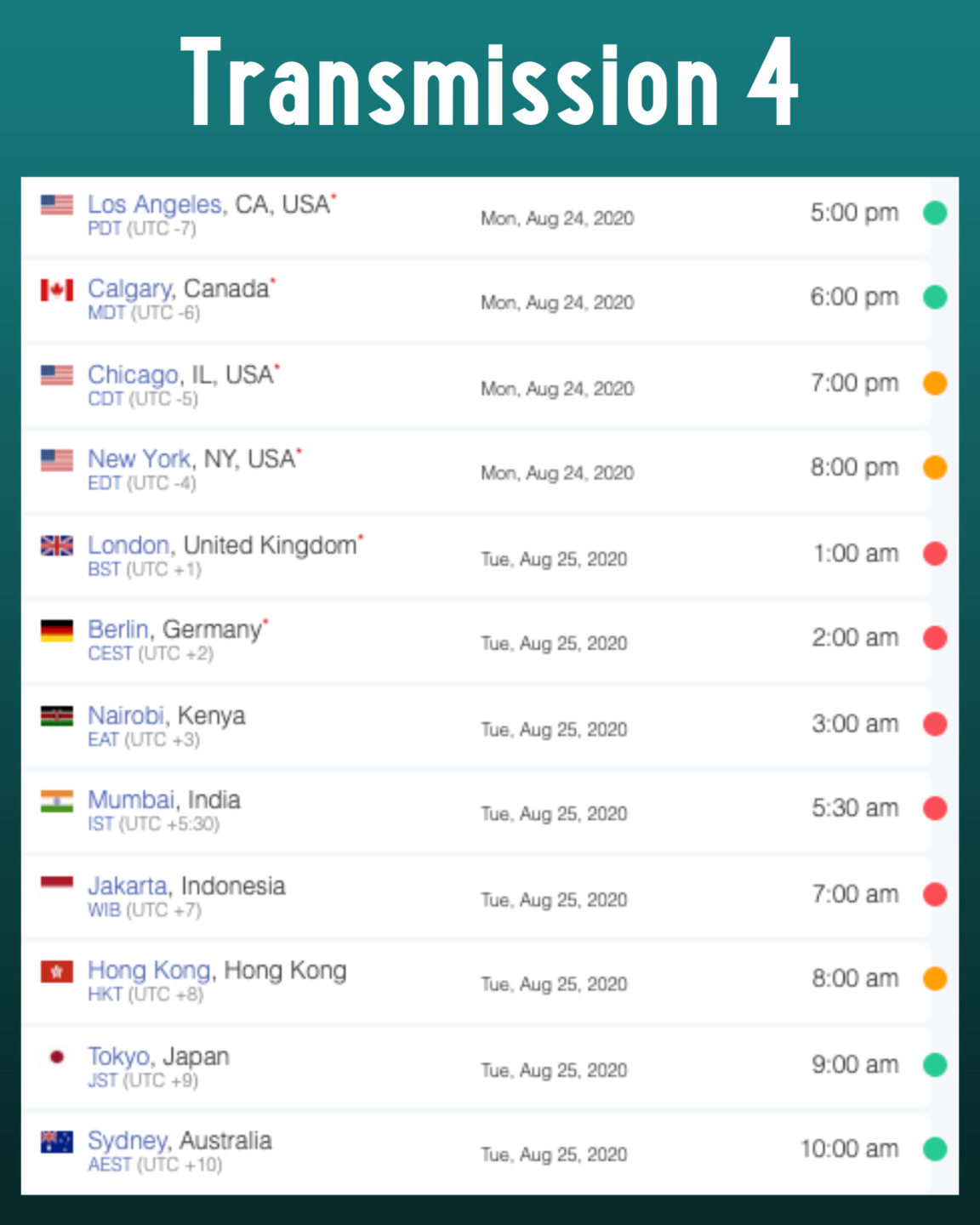980x1225 pixels.
Task: Click the red status dot for London
Action: tap(935, 554)
